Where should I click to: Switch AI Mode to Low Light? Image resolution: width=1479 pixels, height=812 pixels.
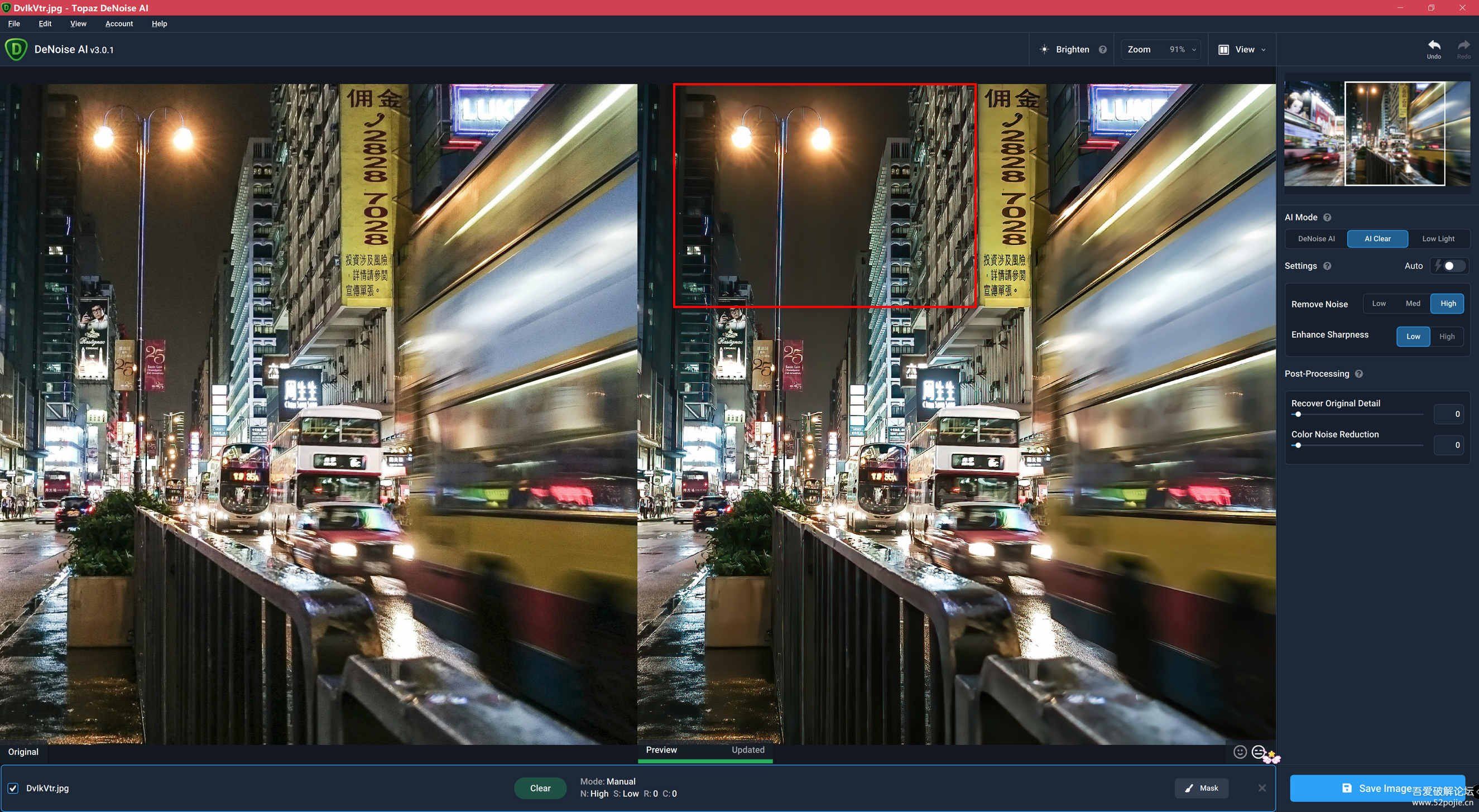point(1438,238)
